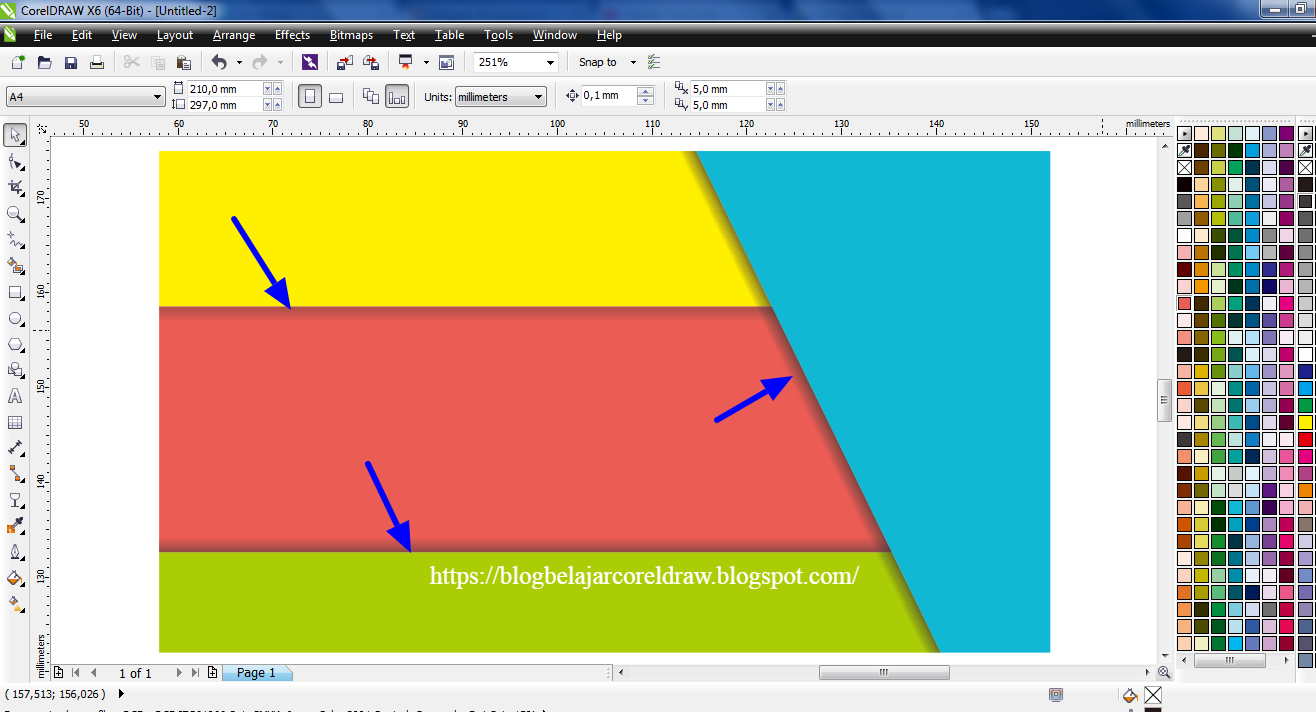
Task: Switch page to landscape orientation
Action: (x=336, y=94)
